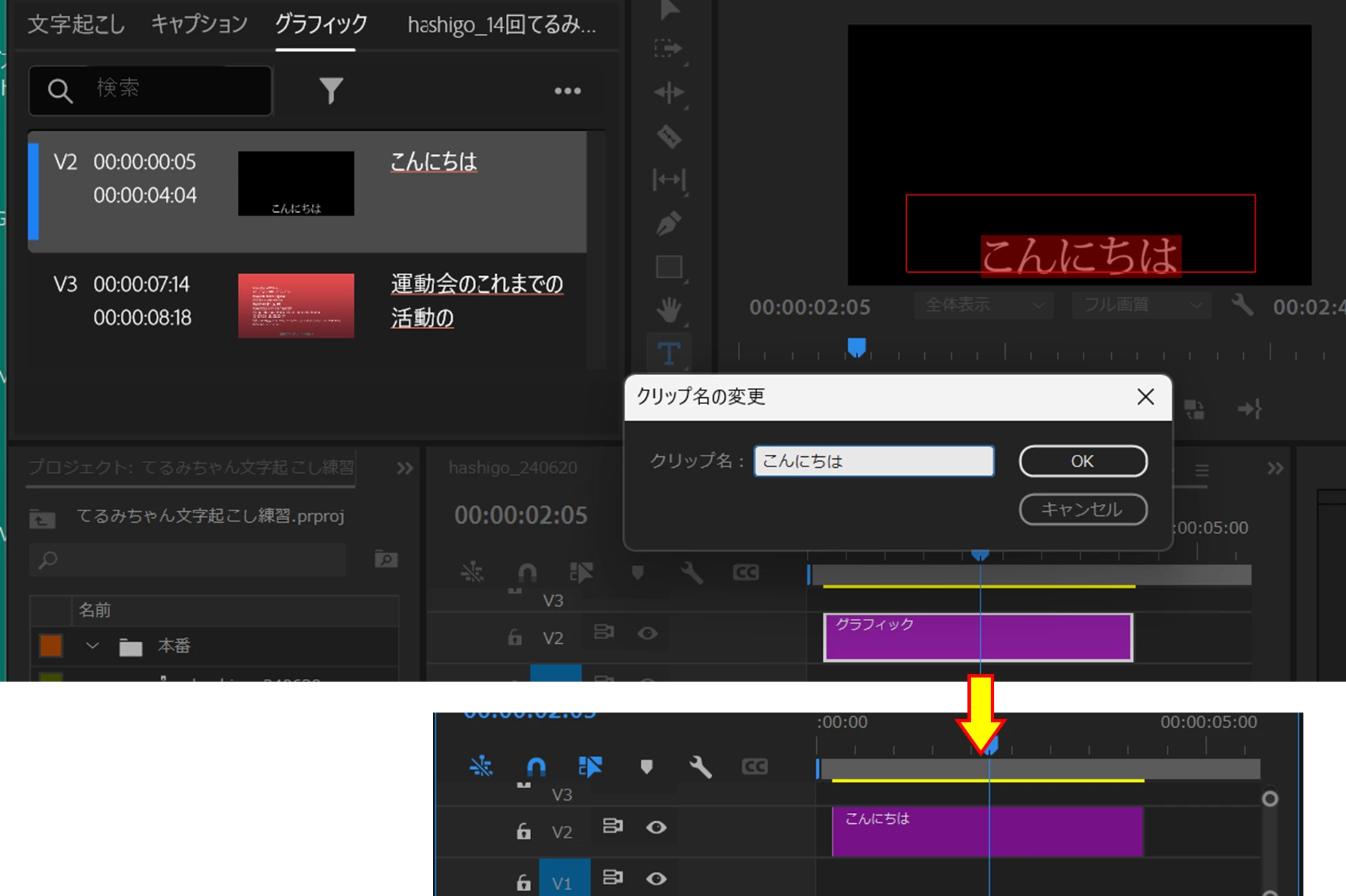This screenshot has width=1346, height=896.
Task: Select the Razor tool
Action: click(669, 136)
